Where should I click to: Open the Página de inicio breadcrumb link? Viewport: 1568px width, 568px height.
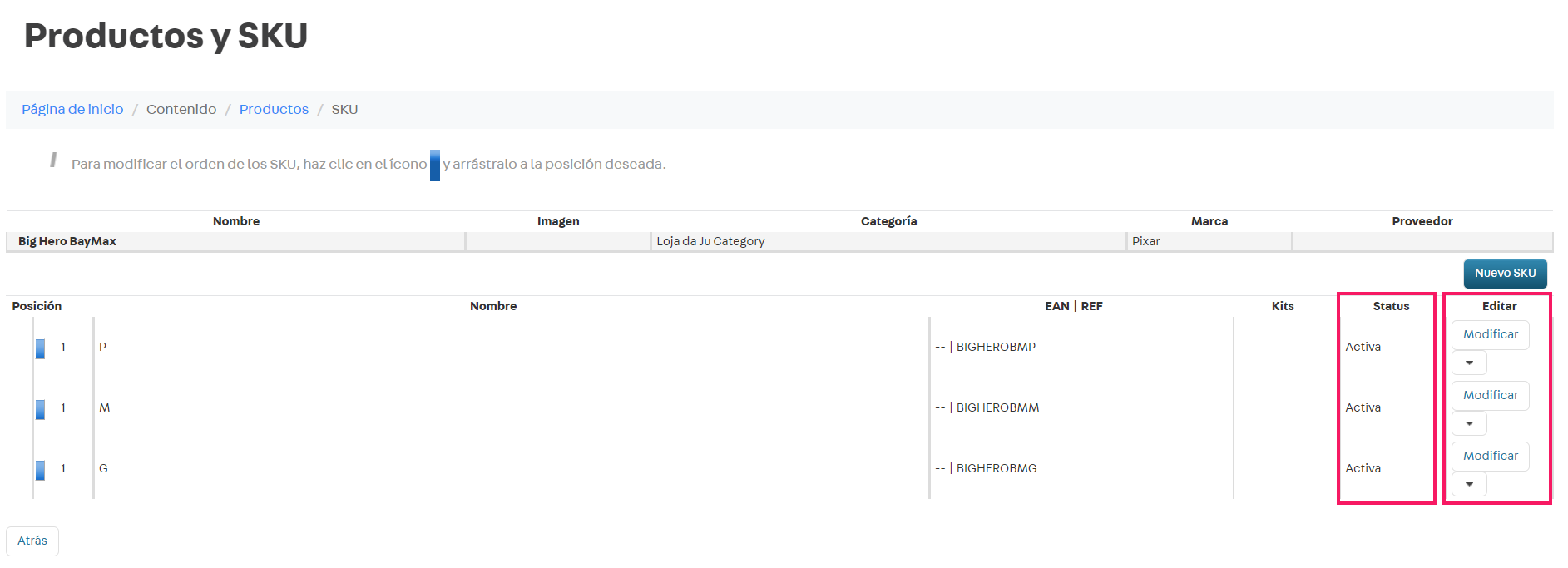pyautogui.click(x=72, y=110)
